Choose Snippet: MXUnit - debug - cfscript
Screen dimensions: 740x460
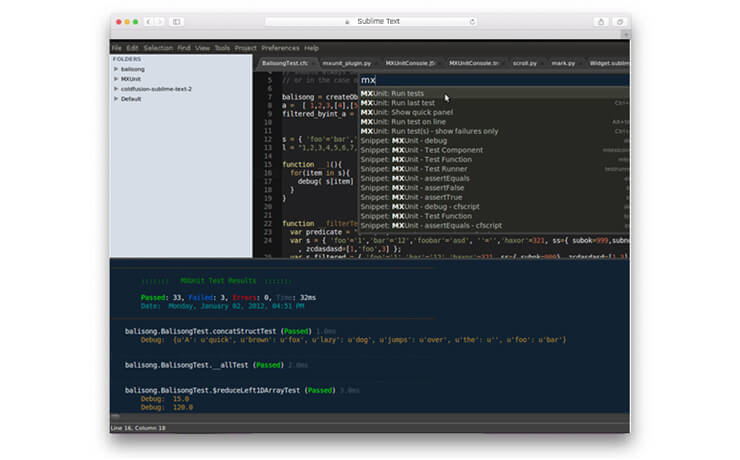494,207
